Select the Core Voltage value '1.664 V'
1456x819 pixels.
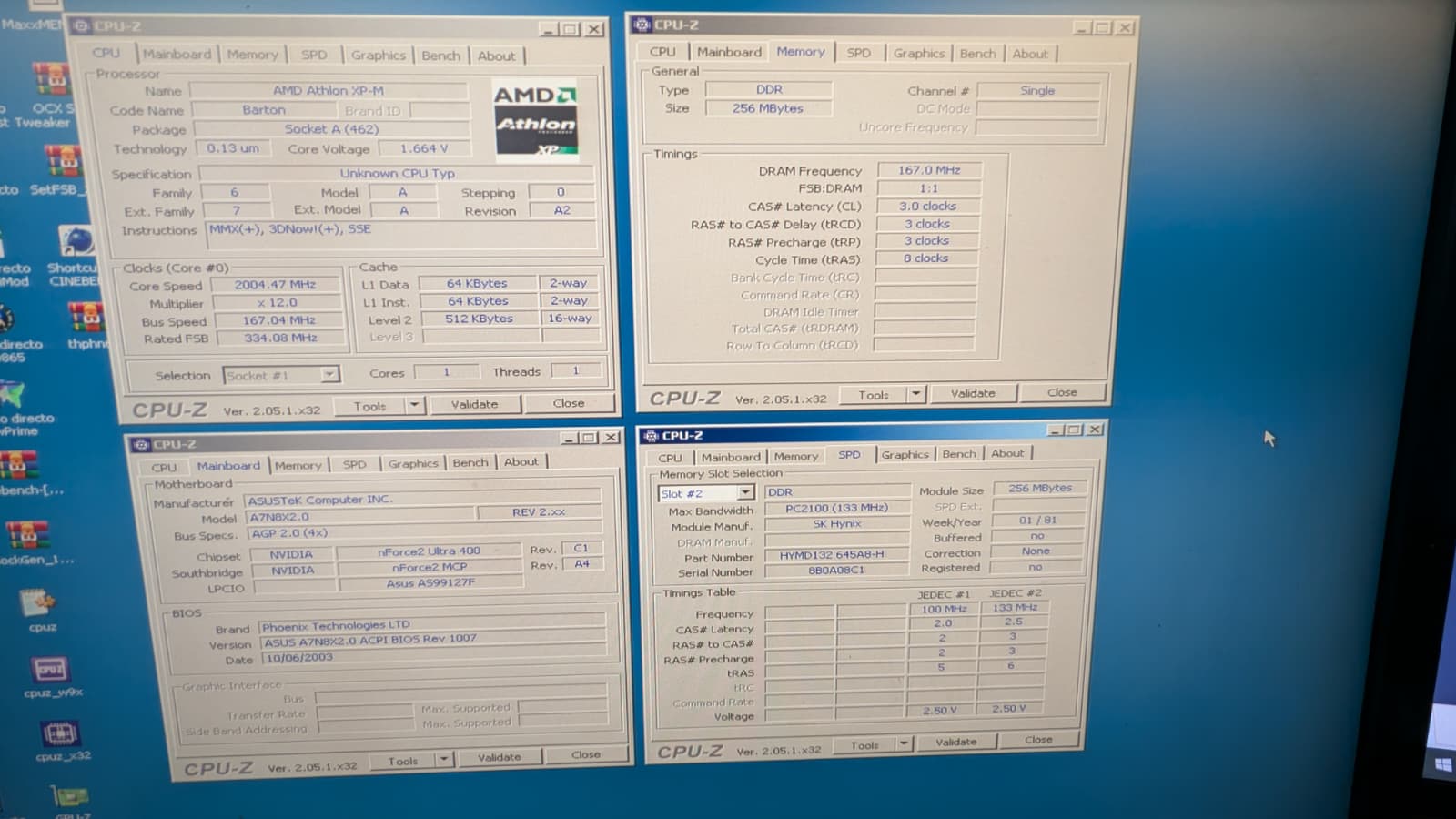(x=424, y=148)
